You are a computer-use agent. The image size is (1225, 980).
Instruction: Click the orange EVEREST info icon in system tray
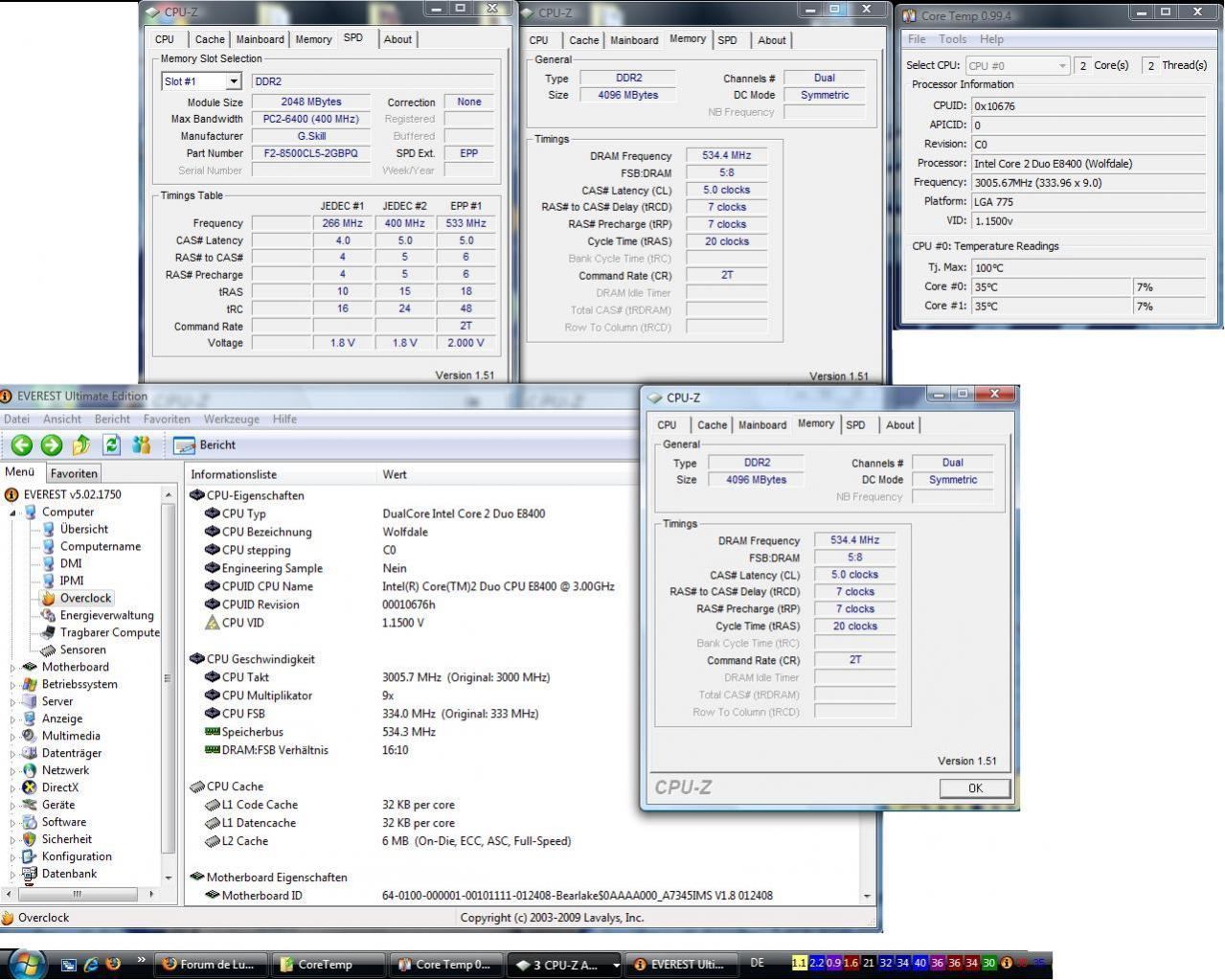[1008, 963]
